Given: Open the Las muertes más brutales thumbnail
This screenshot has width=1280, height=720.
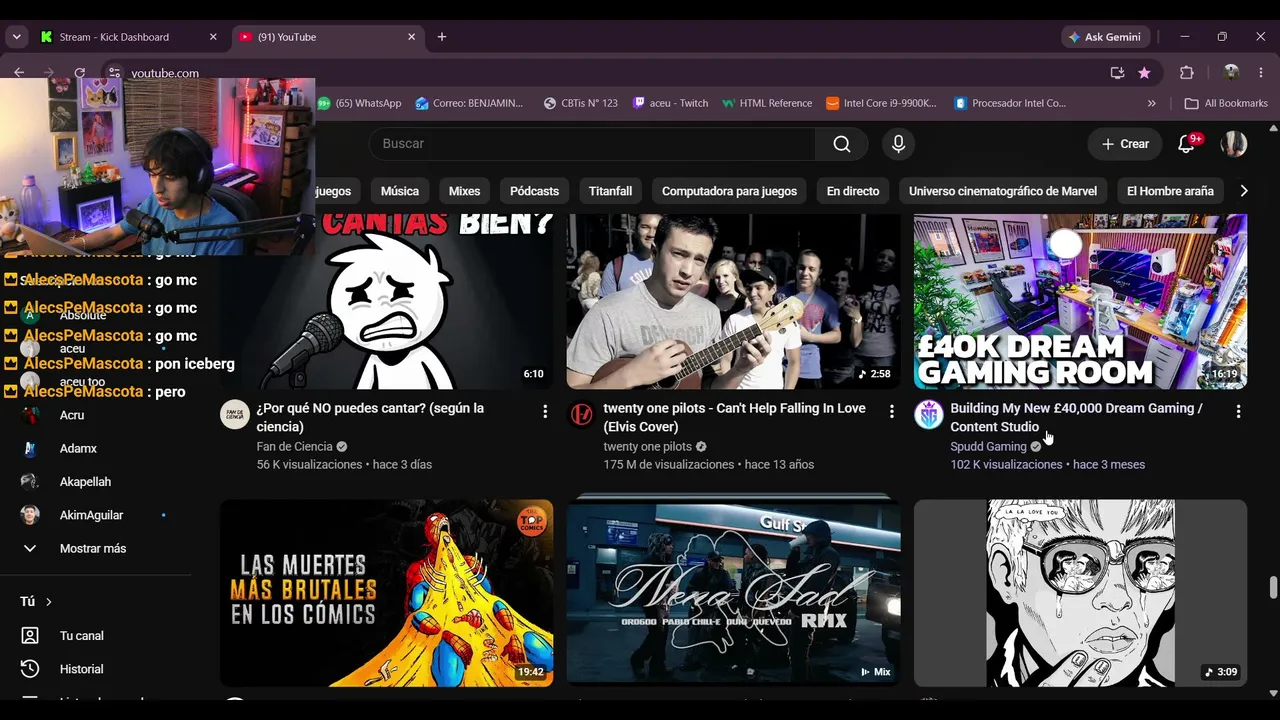Looking at the screenshot, I should (x=386, y=593).
